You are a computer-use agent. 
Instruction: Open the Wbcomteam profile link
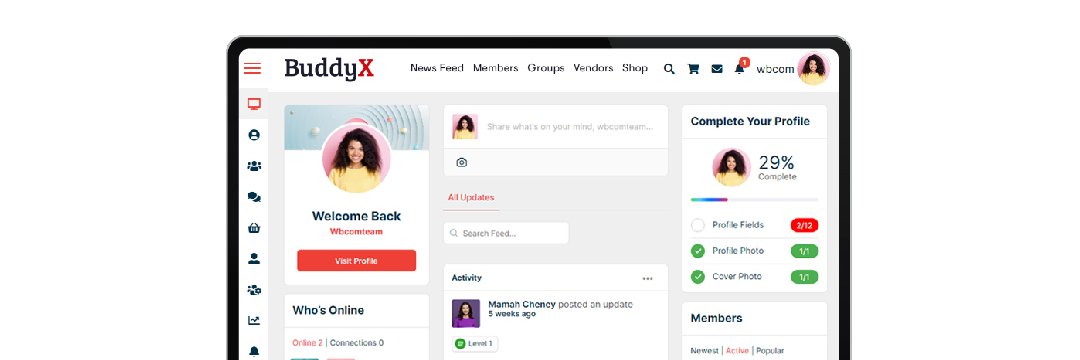(356, 232)
